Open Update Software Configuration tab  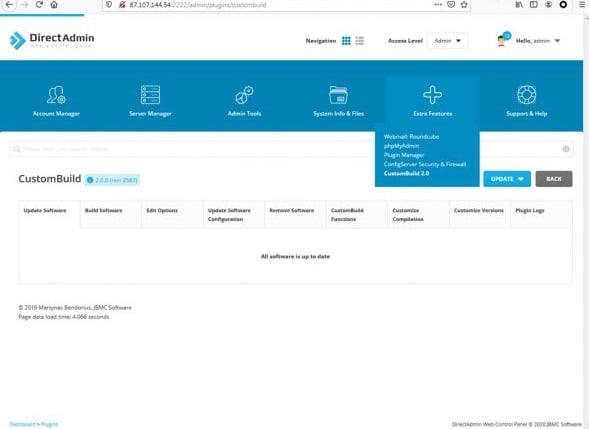[x=234, y=214]
